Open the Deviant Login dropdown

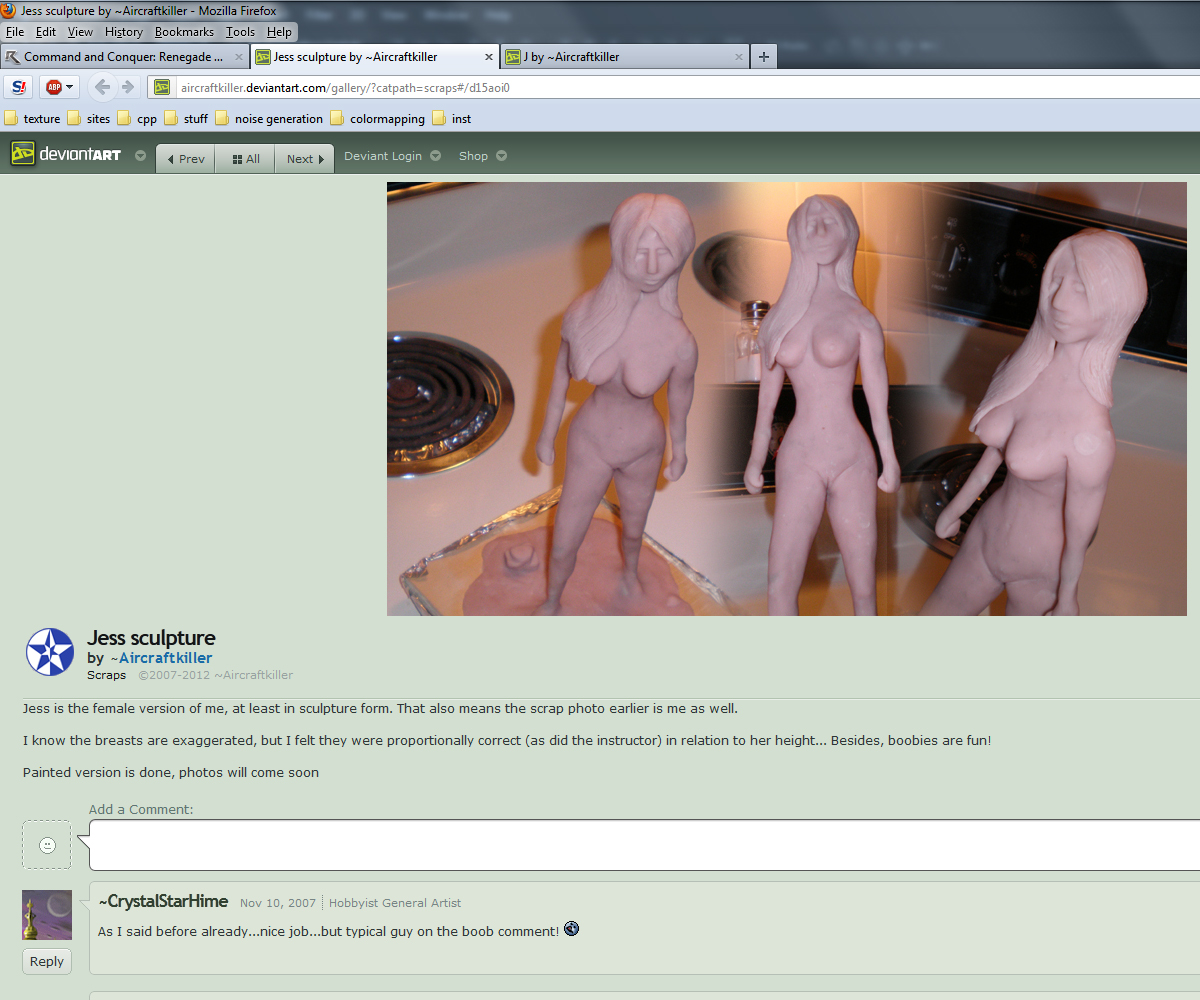392,156
